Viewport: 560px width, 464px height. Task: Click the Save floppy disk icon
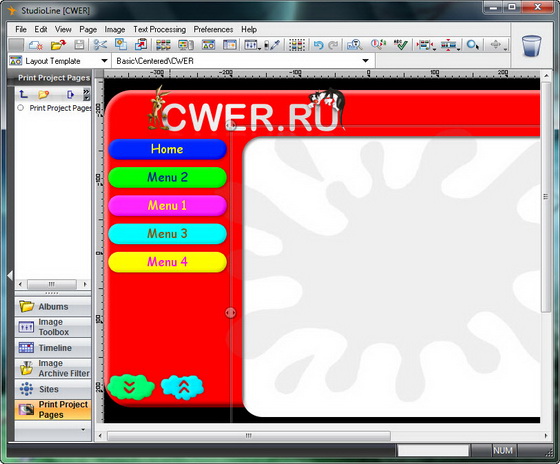(79, 45)
